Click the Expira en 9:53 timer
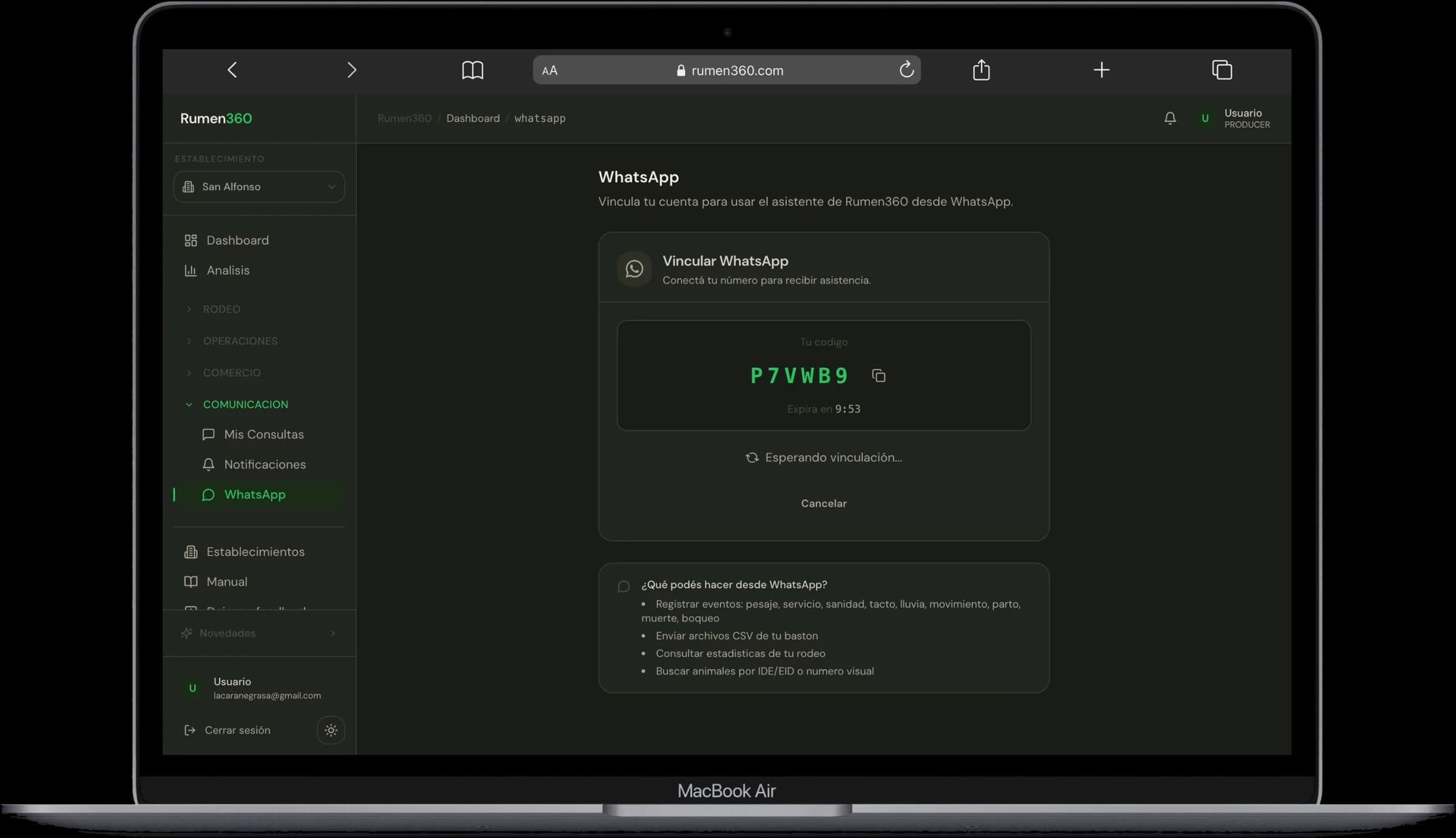Image resolution: width=1456 pixels, height=838 pixels. (x=824, y=409)
